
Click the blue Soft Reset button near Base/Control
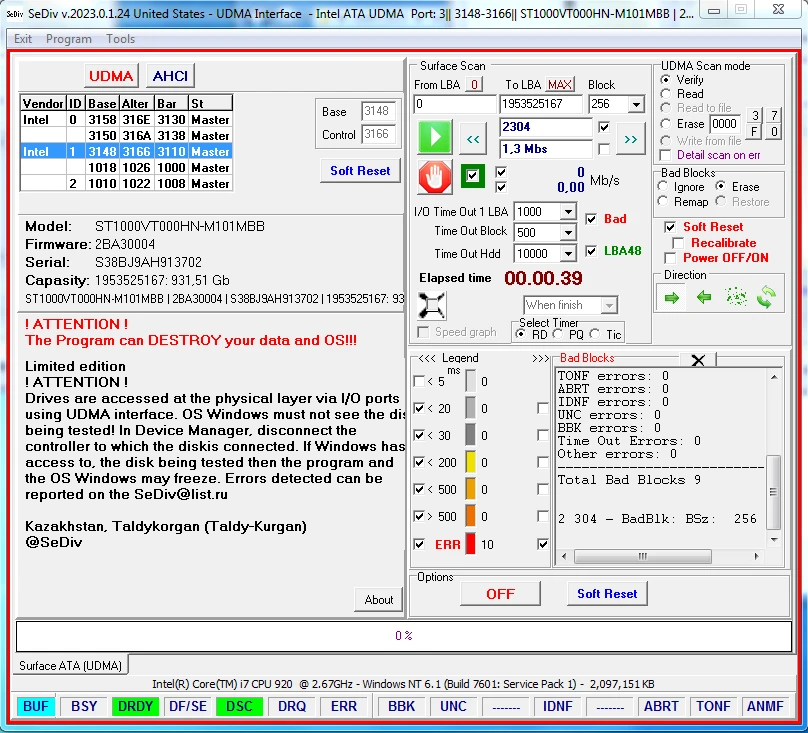pos(360,171)
